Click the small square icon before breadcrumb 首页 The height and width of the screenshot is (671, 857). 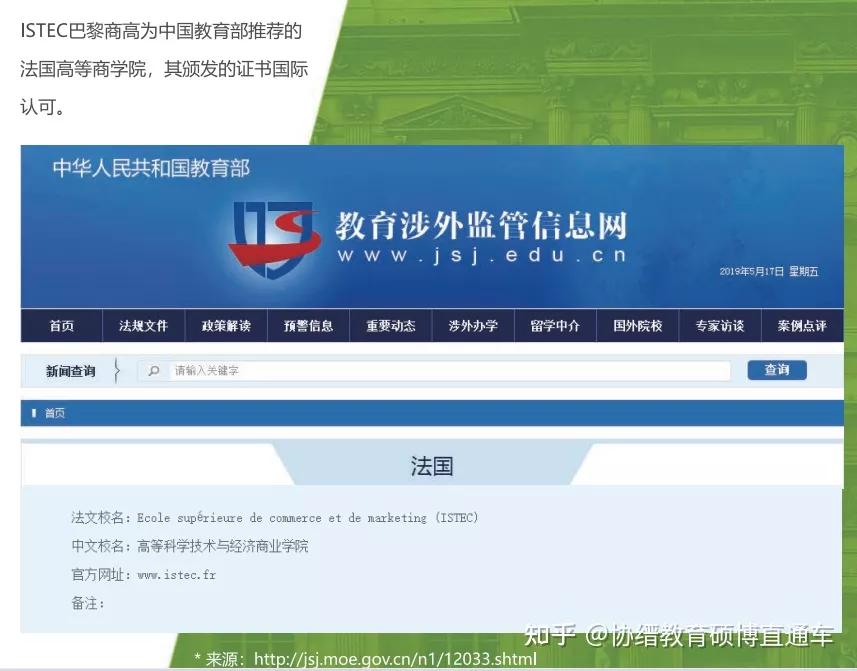point(34,412)
